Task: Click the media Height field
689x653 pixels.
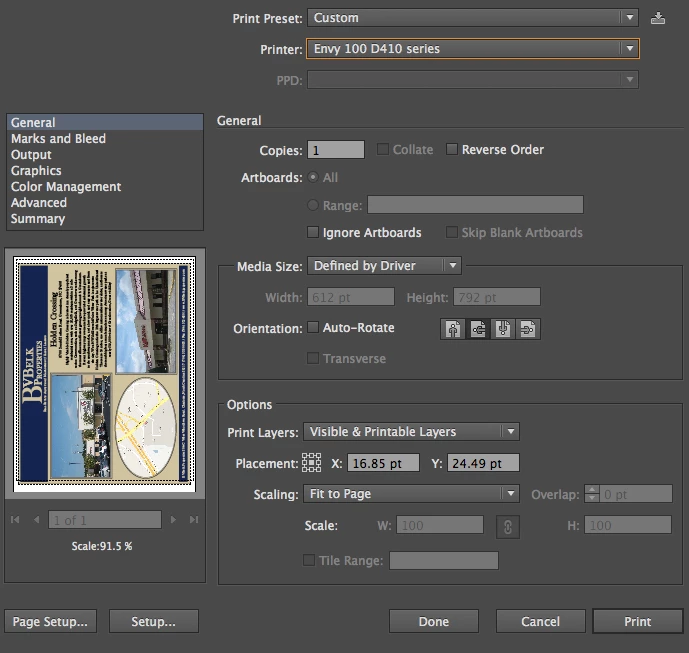Action: click(497, 297)
